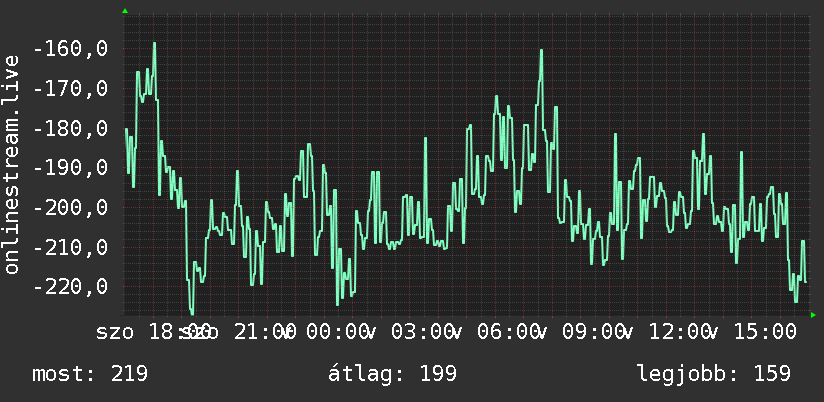Click the -190,0 y-axis label
This screenshot has width=824, height=402.
pyautogui.click(x=70, y=168)
